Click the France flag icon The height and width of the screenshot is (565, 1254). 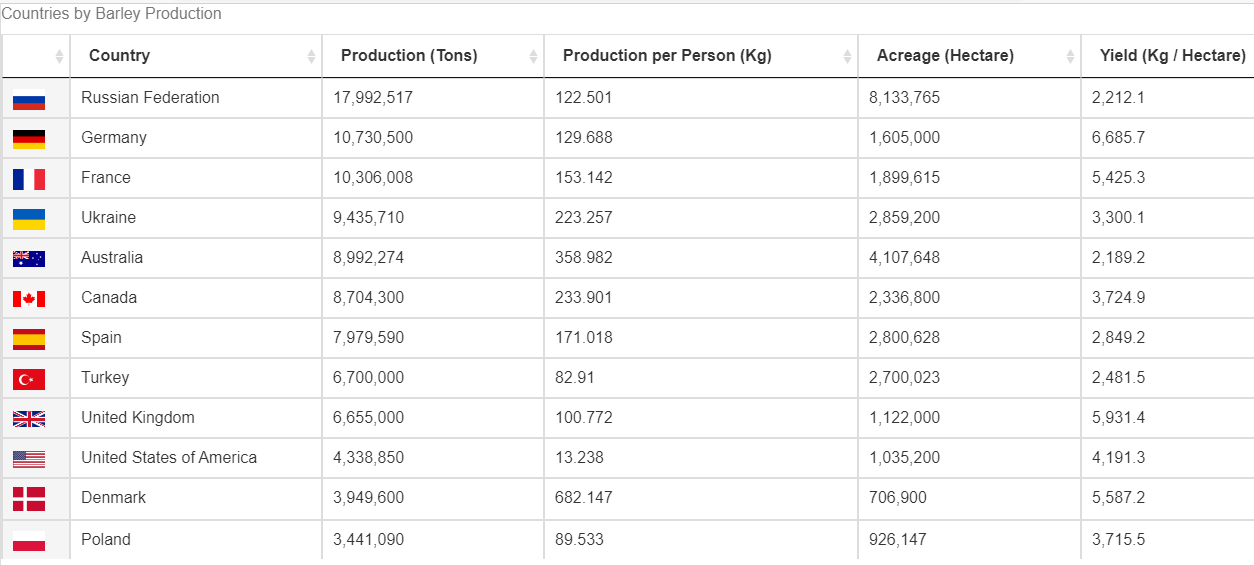tap(29, 179)
